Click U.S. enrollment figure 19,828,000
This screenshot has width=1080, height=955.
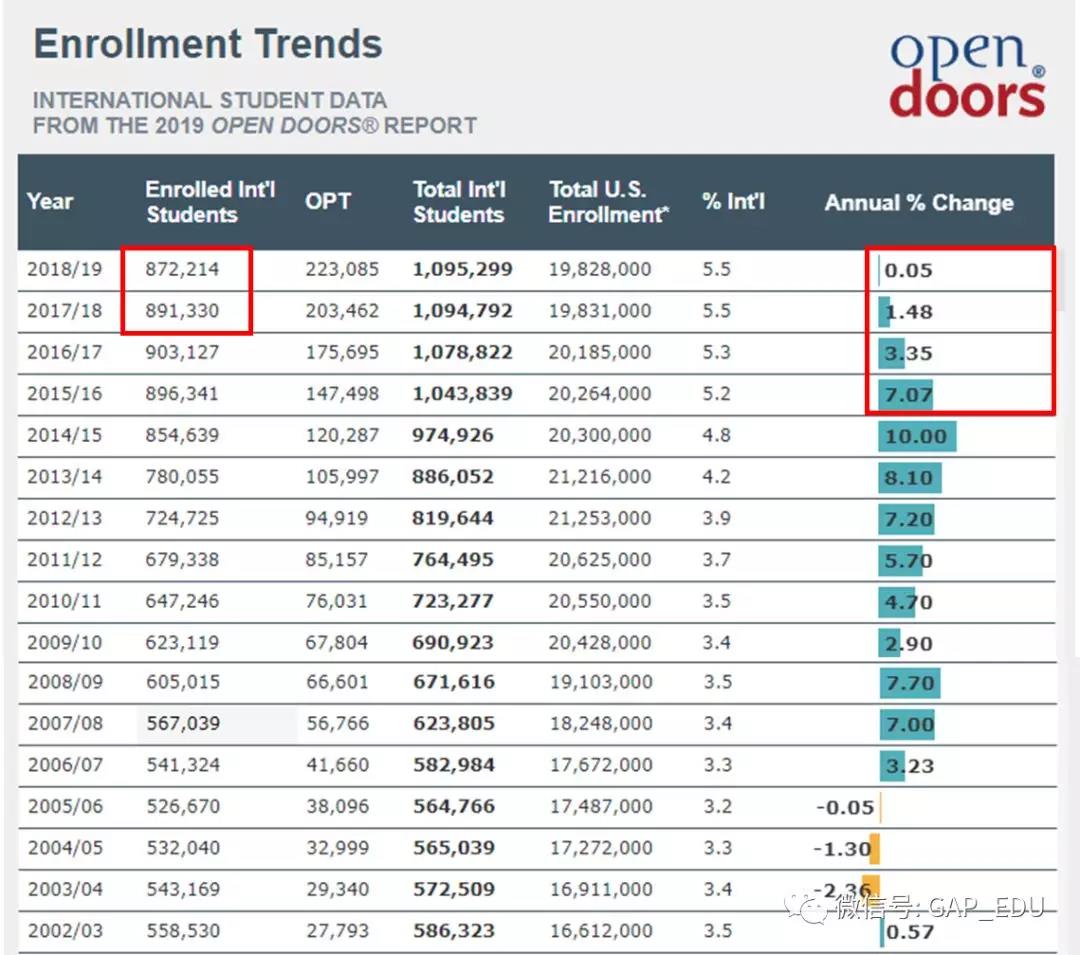coord(599,269)
